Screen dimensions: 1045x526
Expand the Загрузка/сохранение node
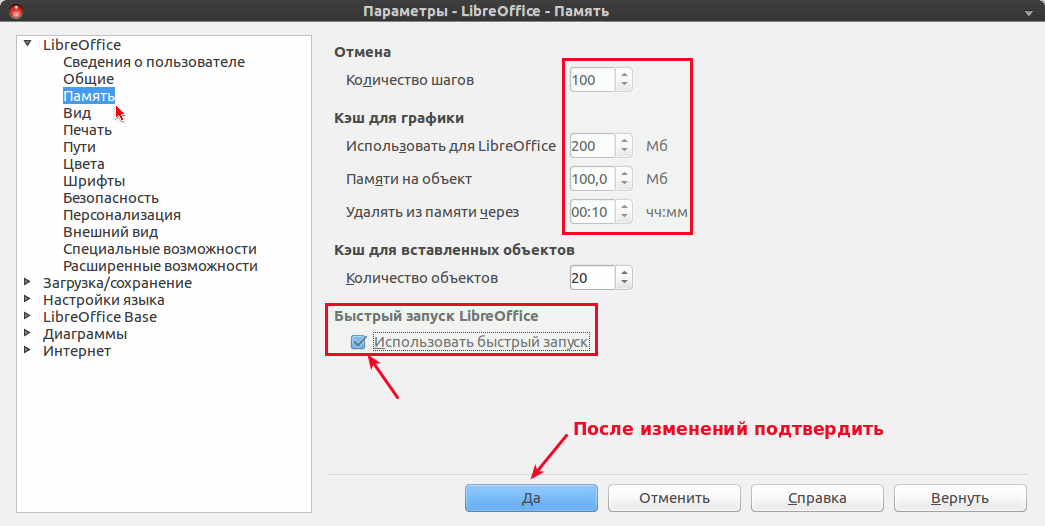click(x=27, y=282)
